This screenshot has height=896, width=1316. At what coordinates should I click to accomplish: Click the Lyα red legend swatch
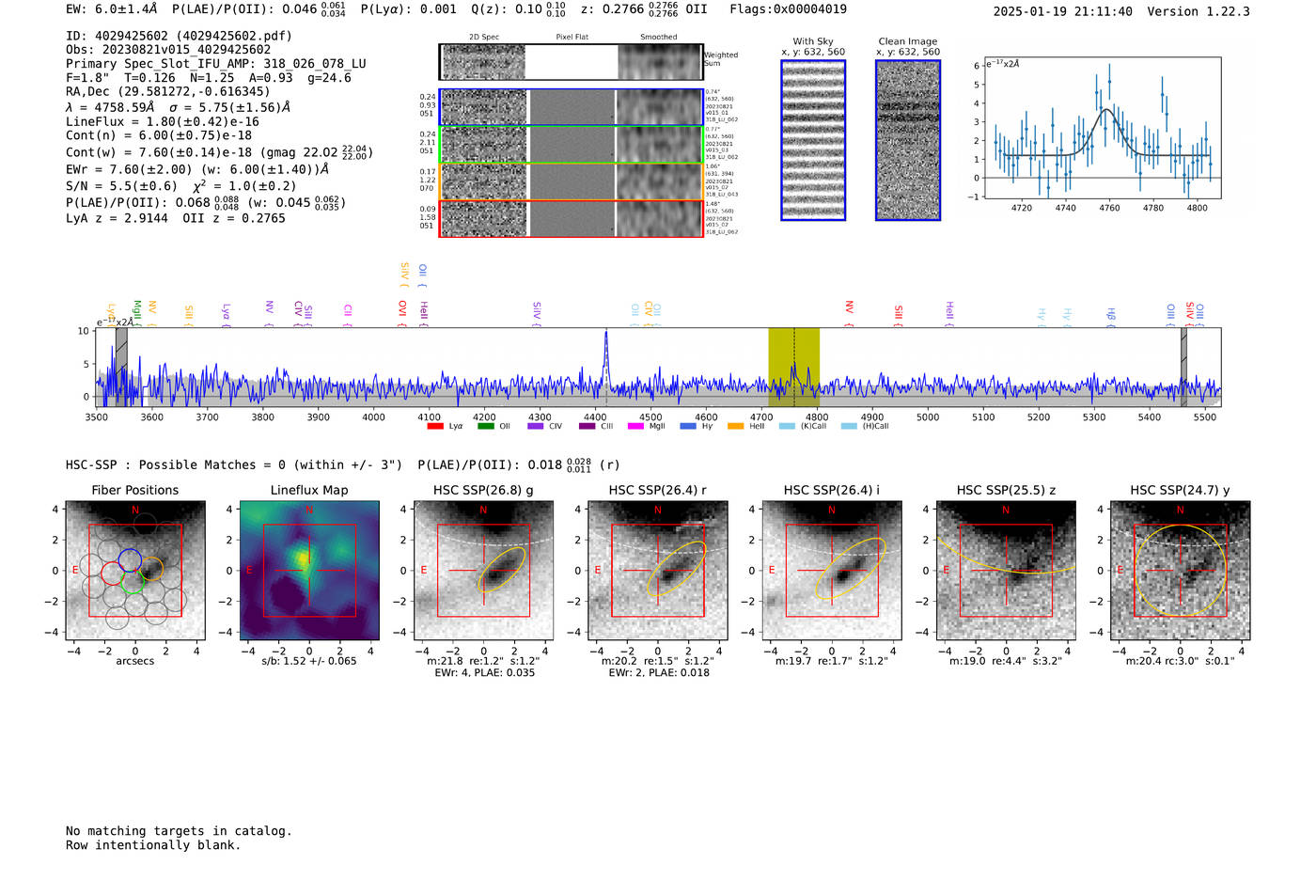[x=435, y=427]
